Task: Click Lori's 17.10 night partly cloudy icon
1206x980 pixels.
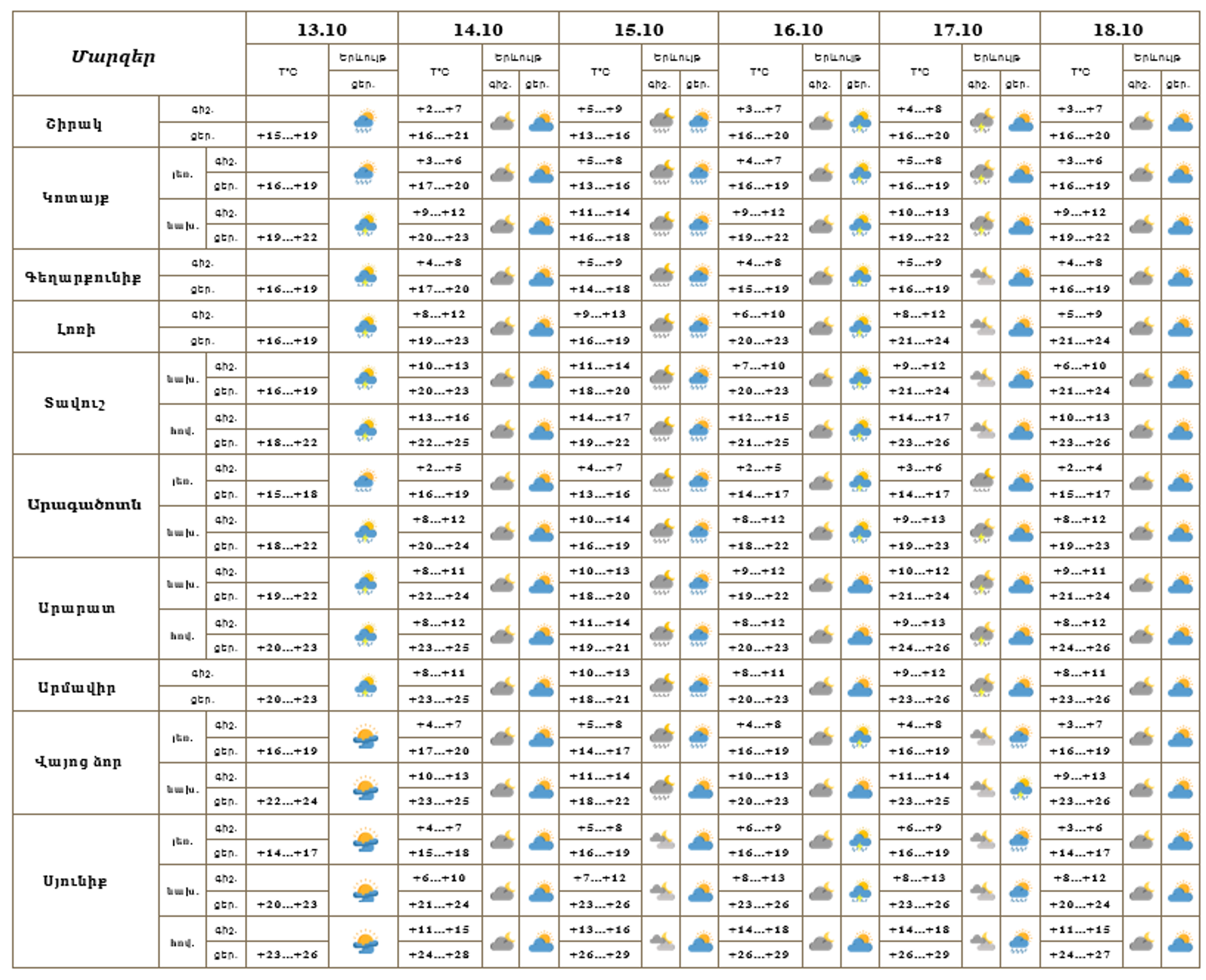Action: 982,327
